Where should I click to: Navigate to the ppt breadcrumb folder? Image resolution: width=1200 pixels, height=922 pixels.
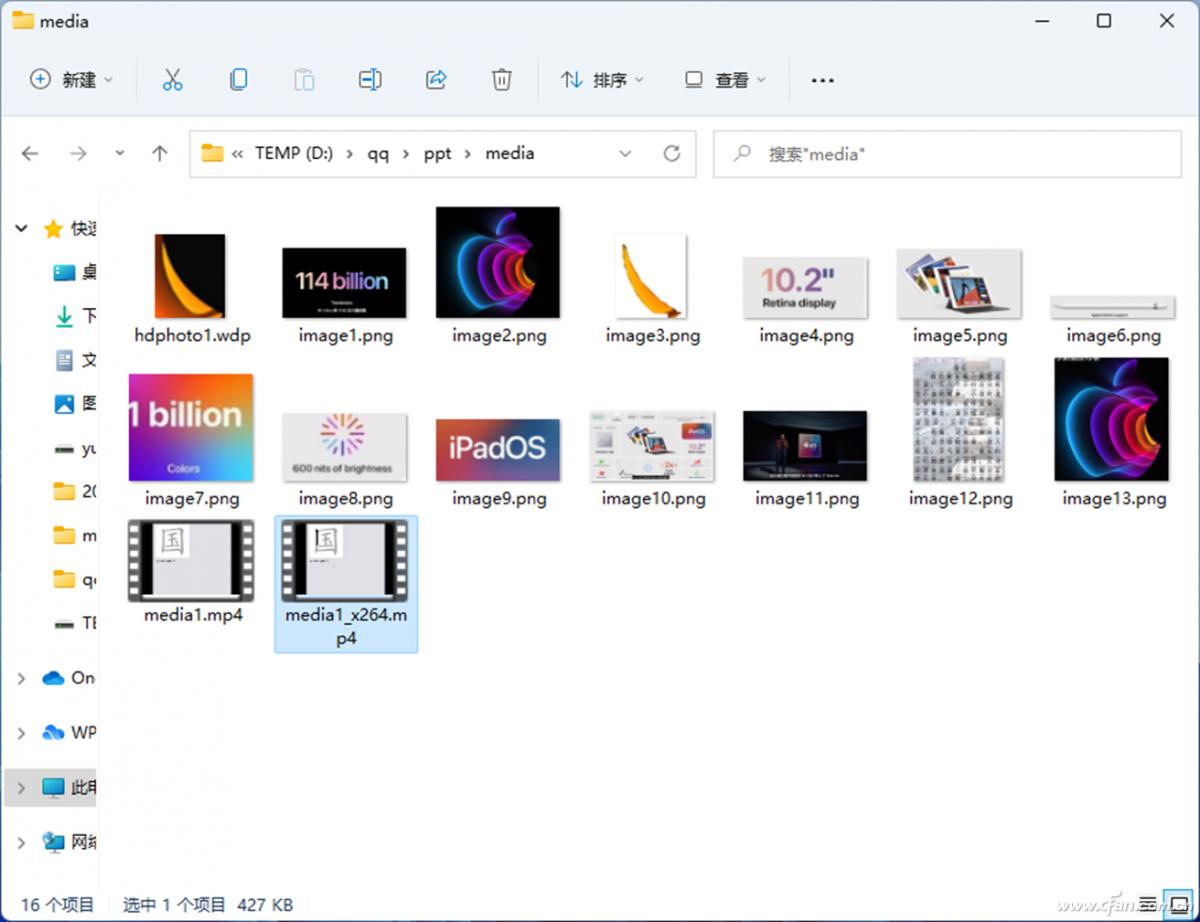[437, 153]
